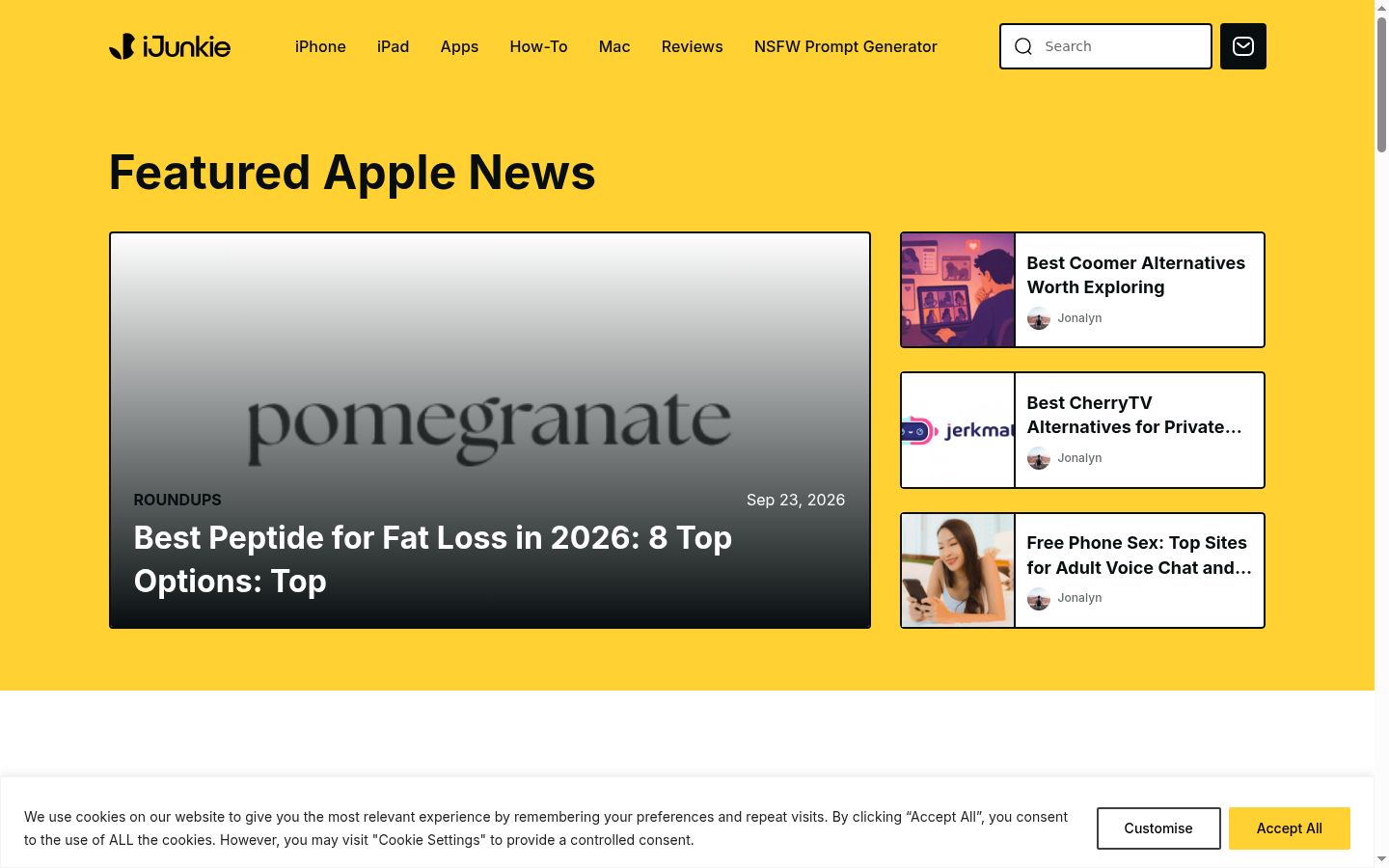Open Best Coomer Alternatives article title

[1136, 275]
